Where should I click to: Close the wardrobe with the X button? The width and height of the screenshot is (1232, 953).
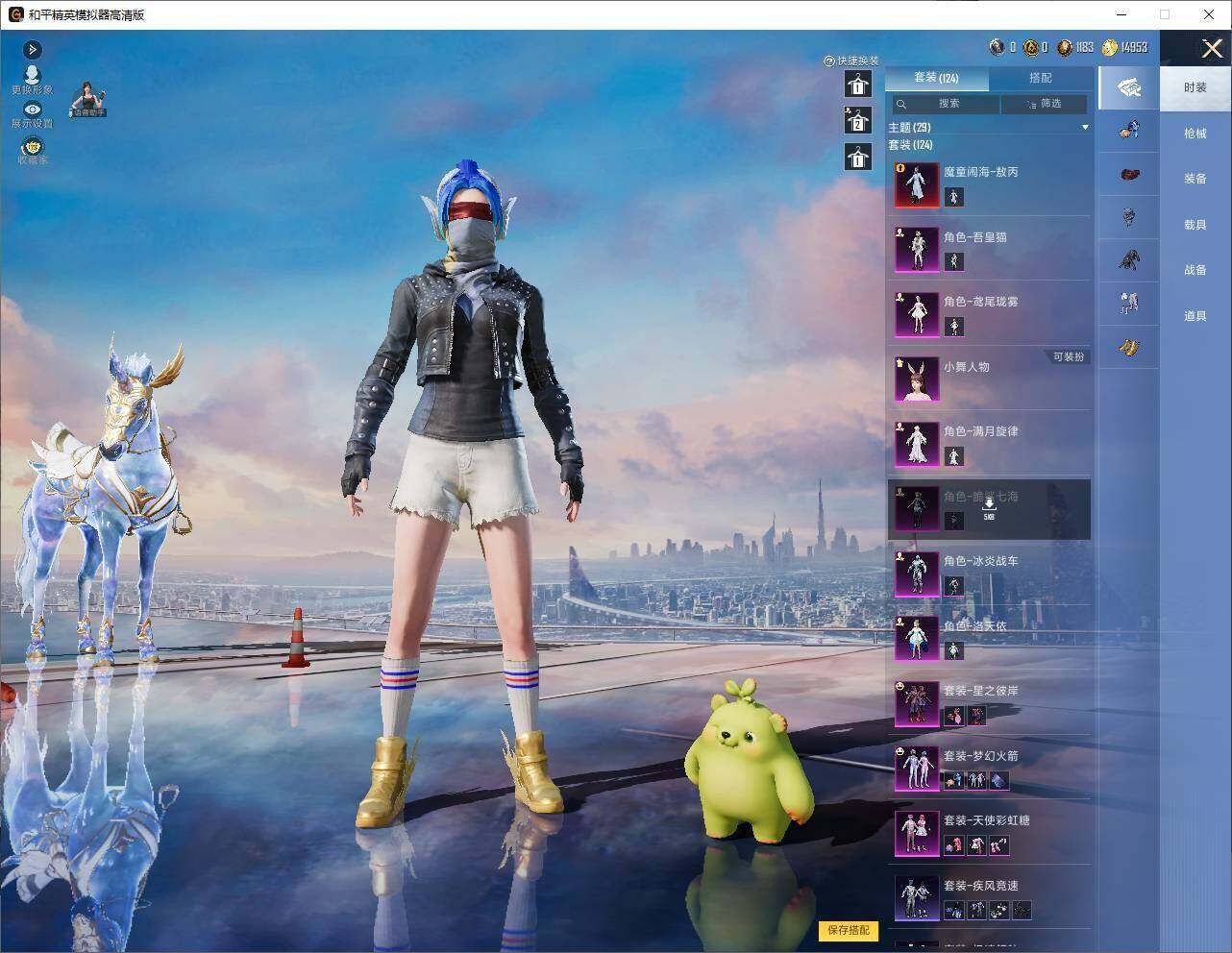[x=1212, y=47]
